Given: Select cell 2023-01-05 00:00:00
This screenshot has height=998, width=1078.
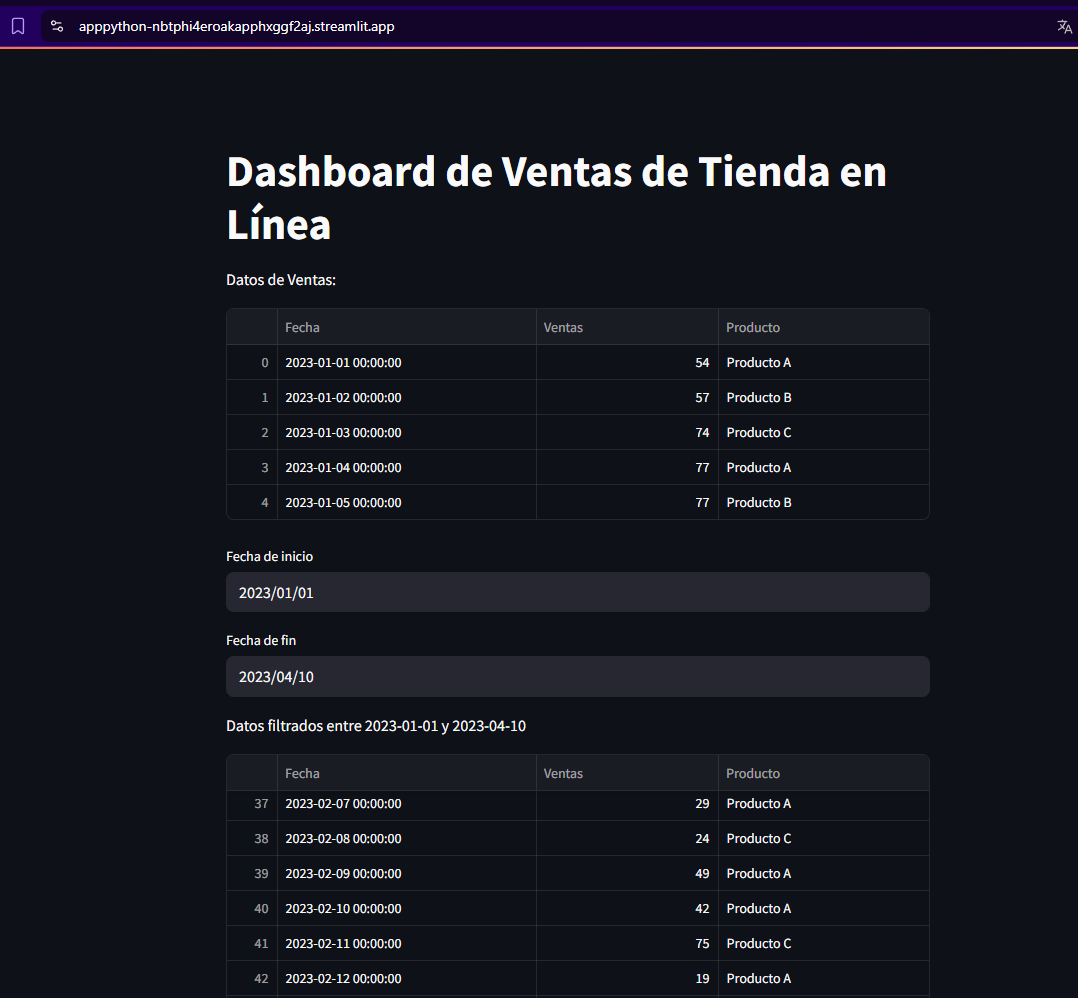Looking at the screenshot, I should pyautogui.click(x=406, y=502).
